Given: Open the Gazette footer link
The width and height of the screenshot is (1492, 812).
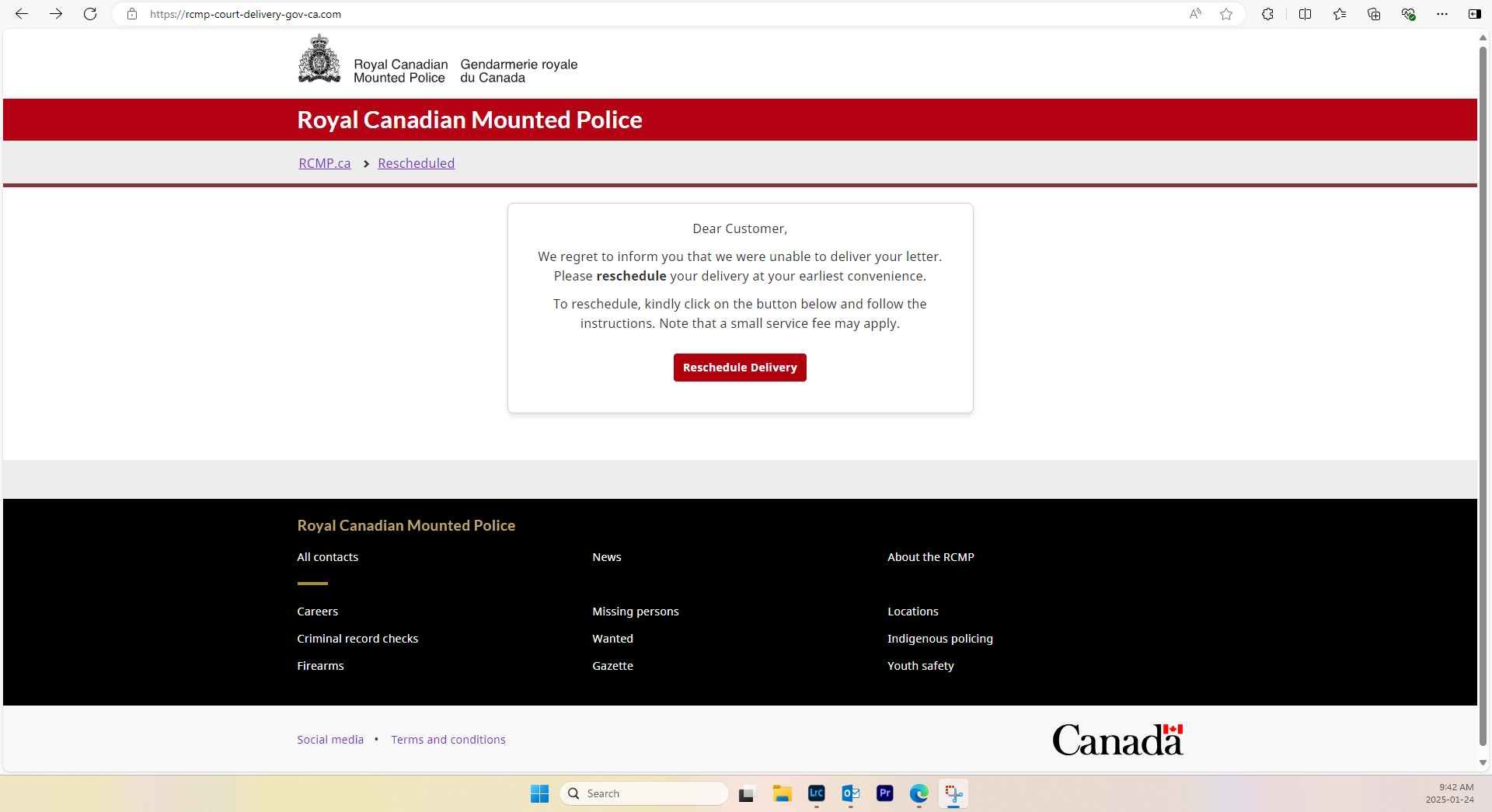Looking at the screenshot, I should [x=612, y=666].
